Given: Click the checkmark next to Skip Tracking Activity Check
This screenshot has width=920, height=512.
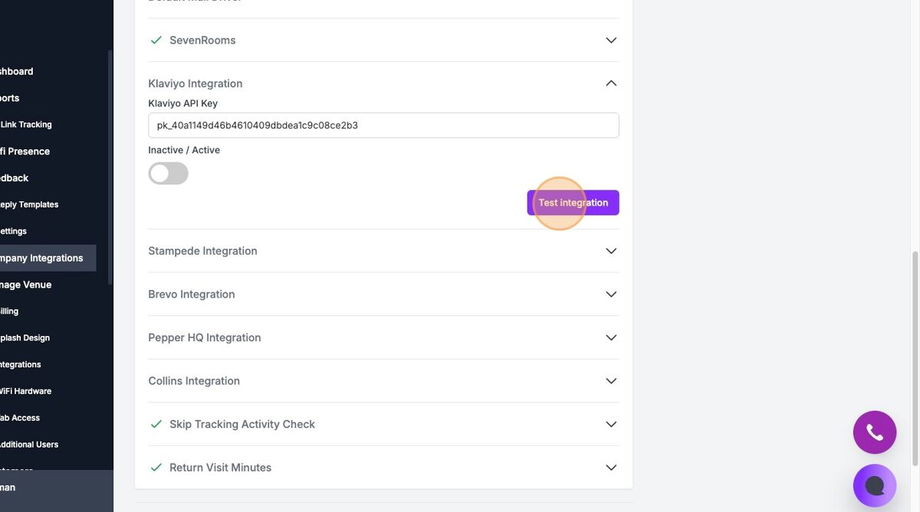Looking at the screenshot, I should coord(156,424).
